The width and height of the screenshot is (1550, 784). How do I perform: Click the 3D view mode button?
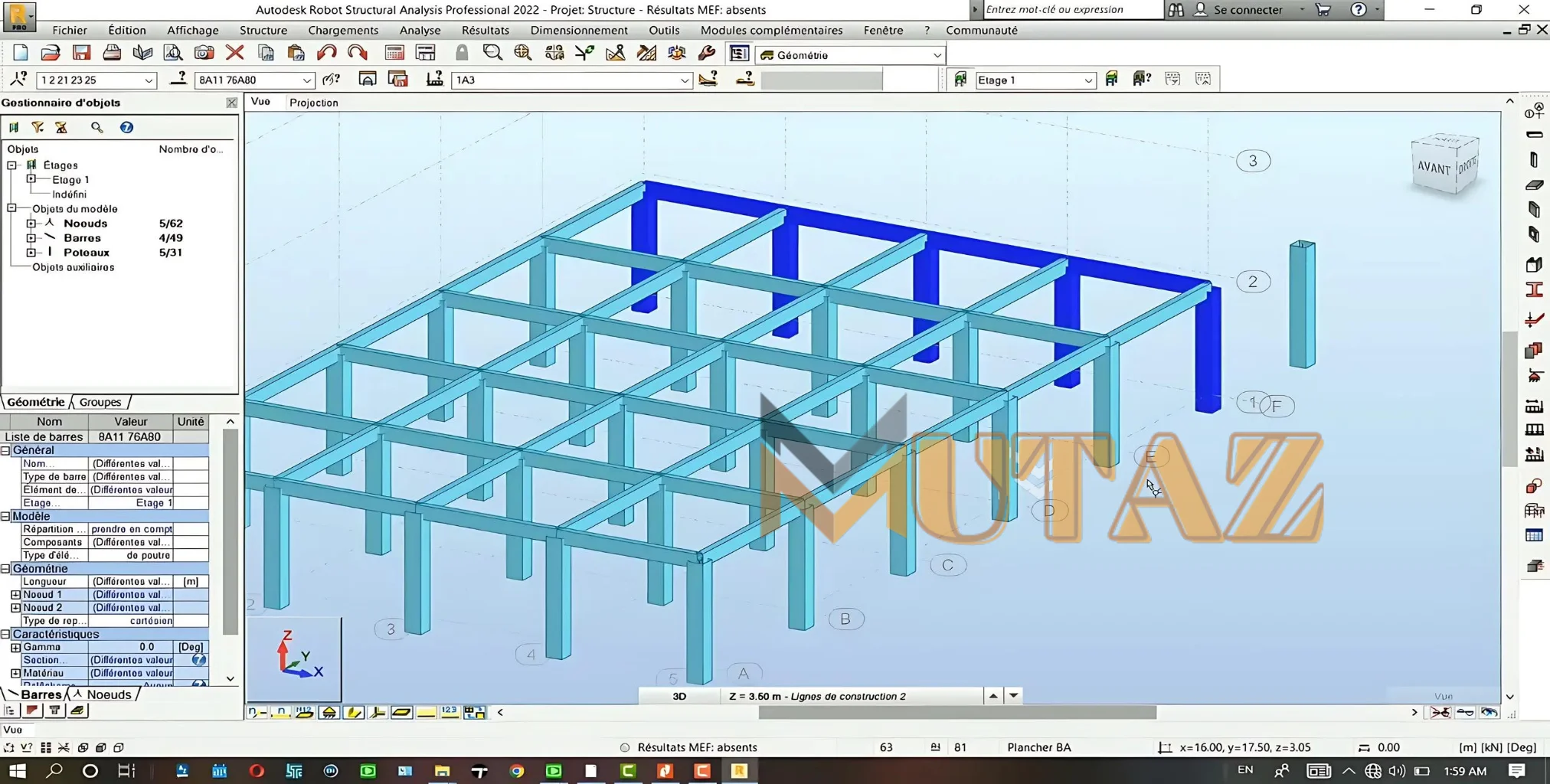tap(679, 696)
